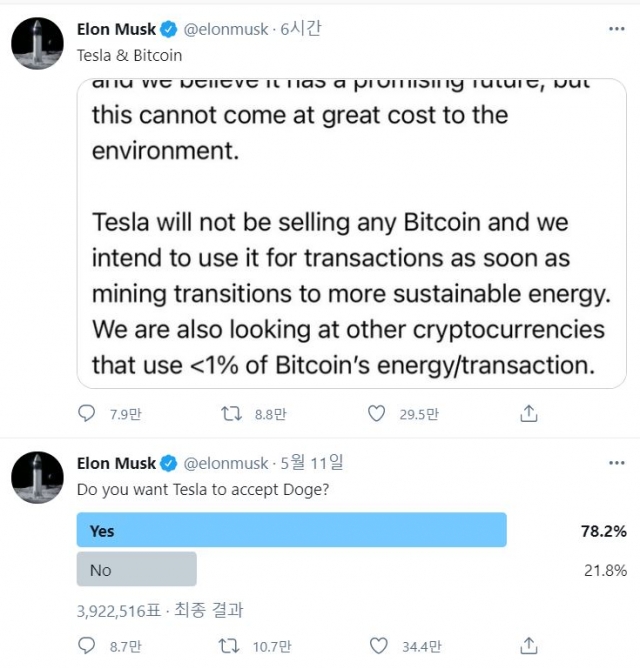640x669 pixels.
Task: Retweet the Doge poll tweet
Action: [229, 646]
